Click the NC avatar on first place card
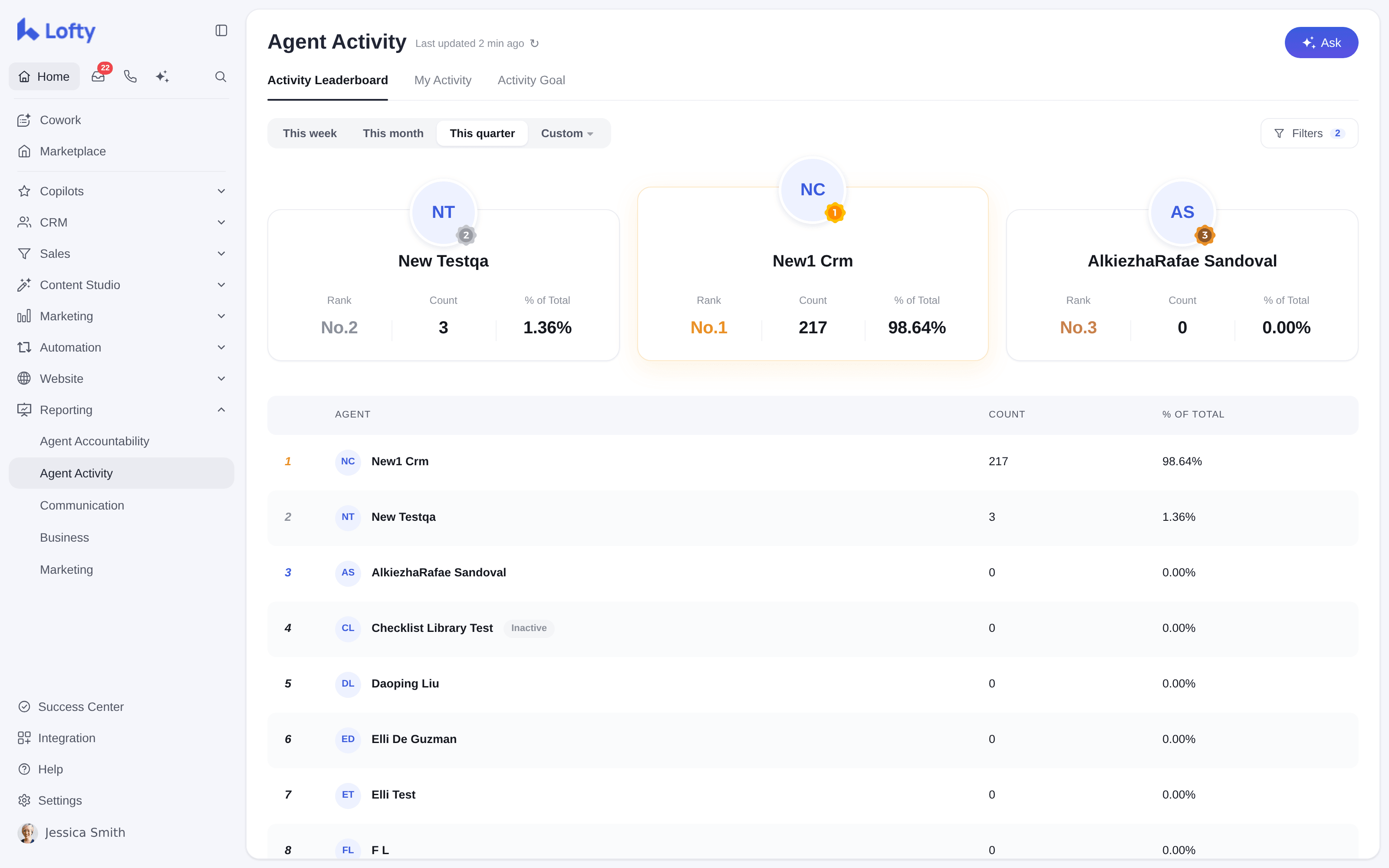 point(812,190)
